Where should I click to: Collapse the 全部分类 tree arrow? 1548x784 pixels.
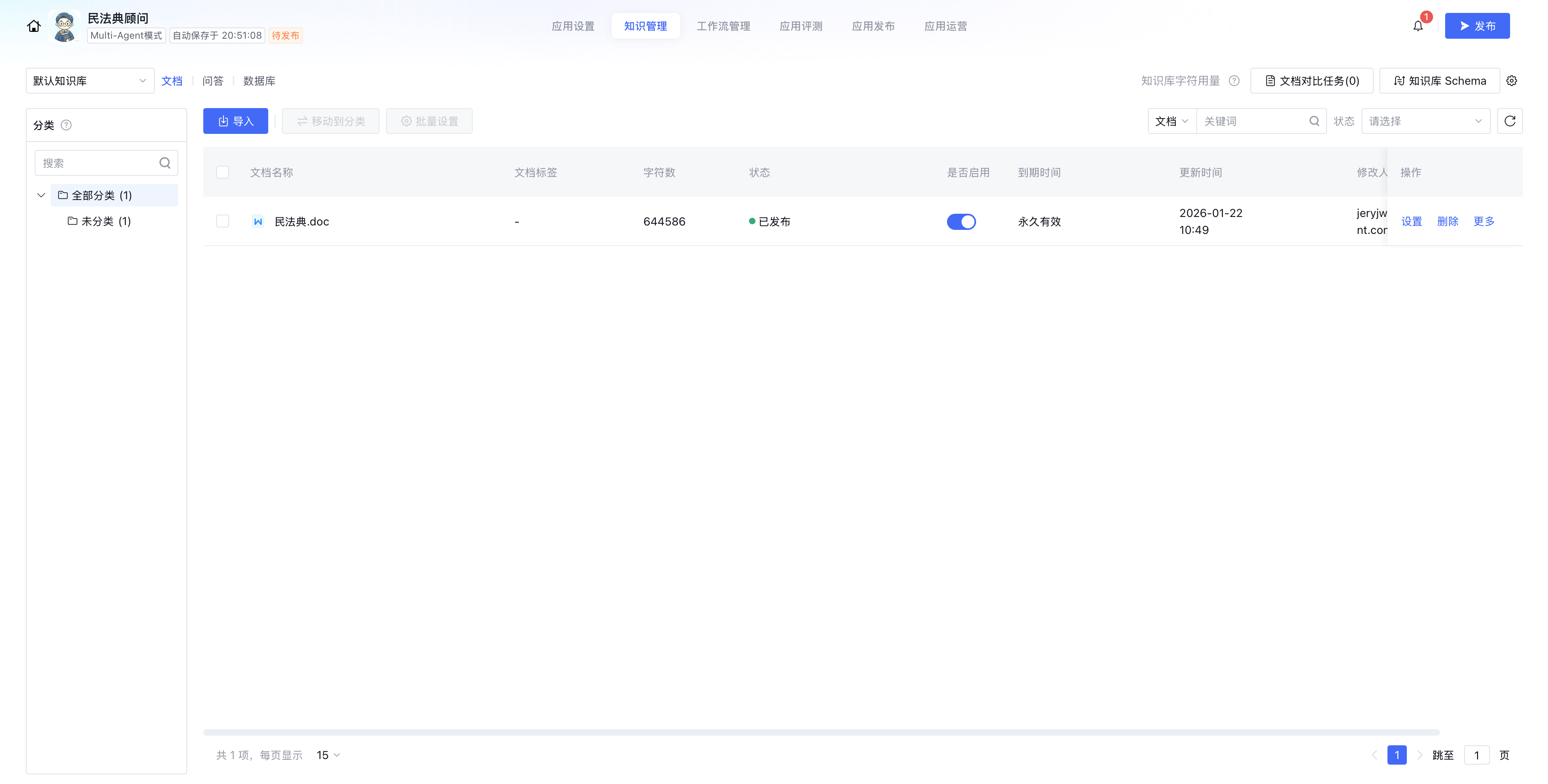[x=42, y=195]
